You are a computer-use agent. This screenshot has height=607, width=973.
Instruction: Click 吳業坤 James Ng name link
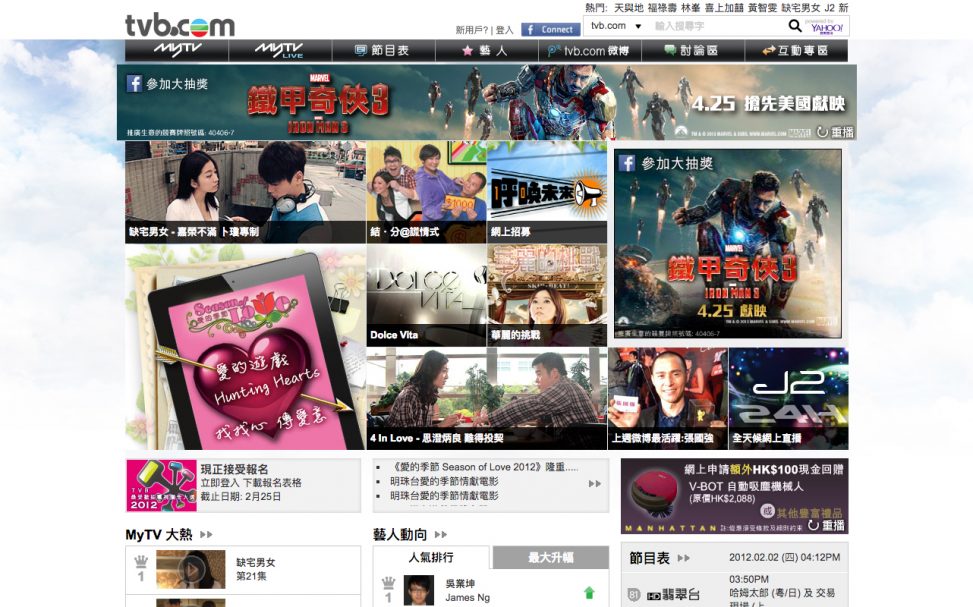click(x=467, y=590)
